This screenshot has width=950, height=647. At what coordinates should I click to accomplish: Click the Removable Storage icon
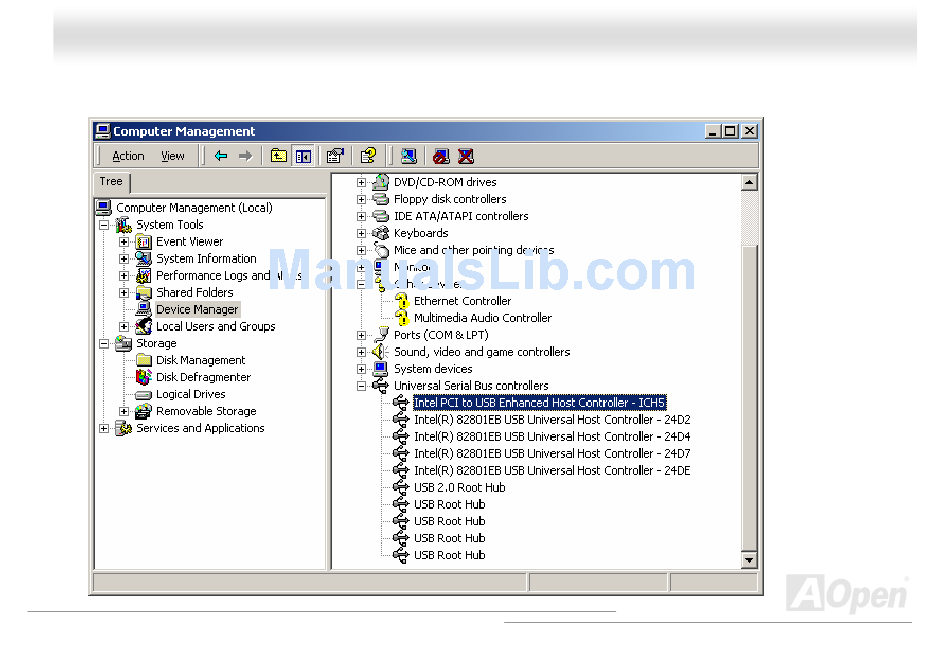(x=144, y=412)
